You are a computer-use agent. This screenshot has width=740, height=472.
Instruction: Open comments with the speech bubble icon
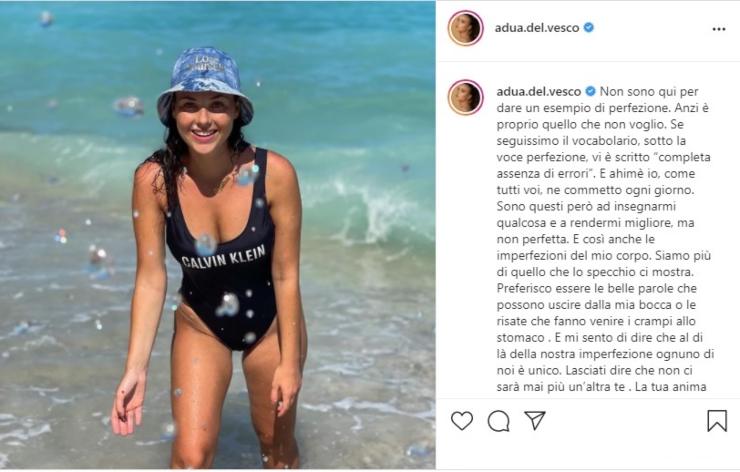click(498, 421)
